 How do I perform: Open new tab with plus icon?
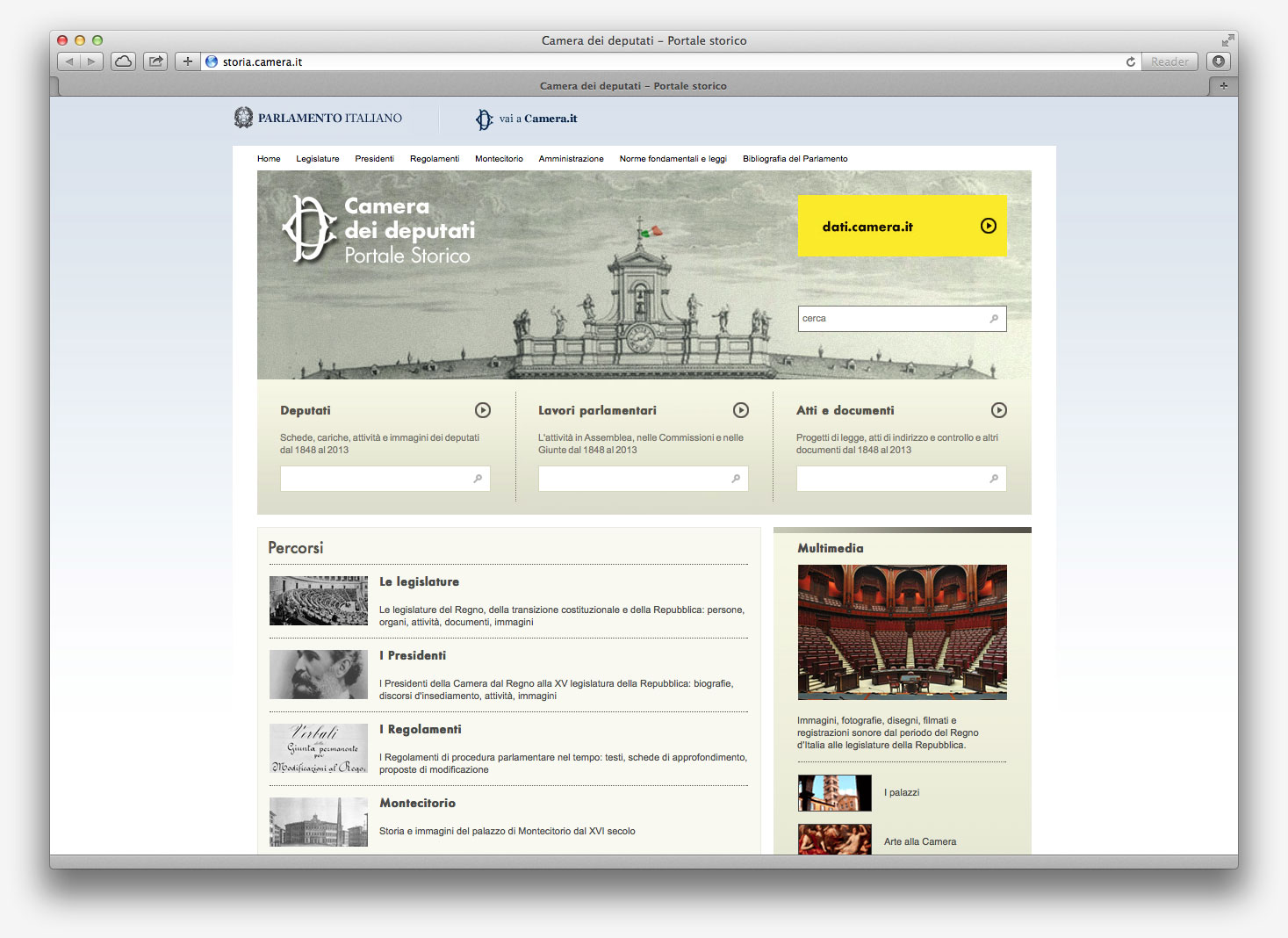1224,86
